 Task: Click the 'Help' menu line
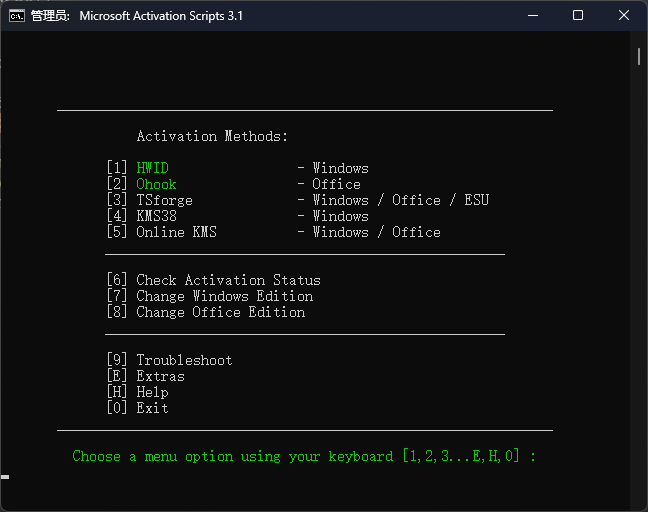[x=138, y=392]
